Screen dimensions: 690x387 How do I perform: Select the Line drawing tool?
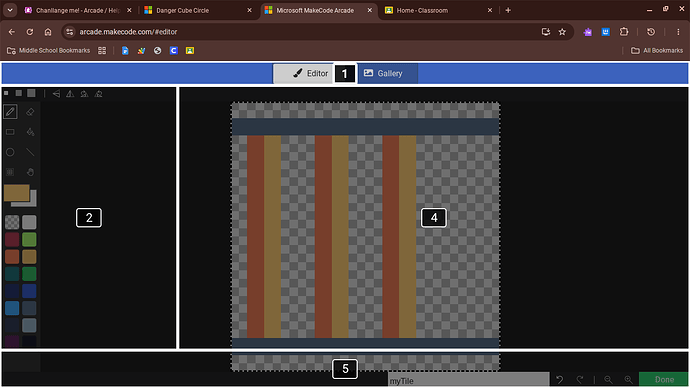coord(30,152)
